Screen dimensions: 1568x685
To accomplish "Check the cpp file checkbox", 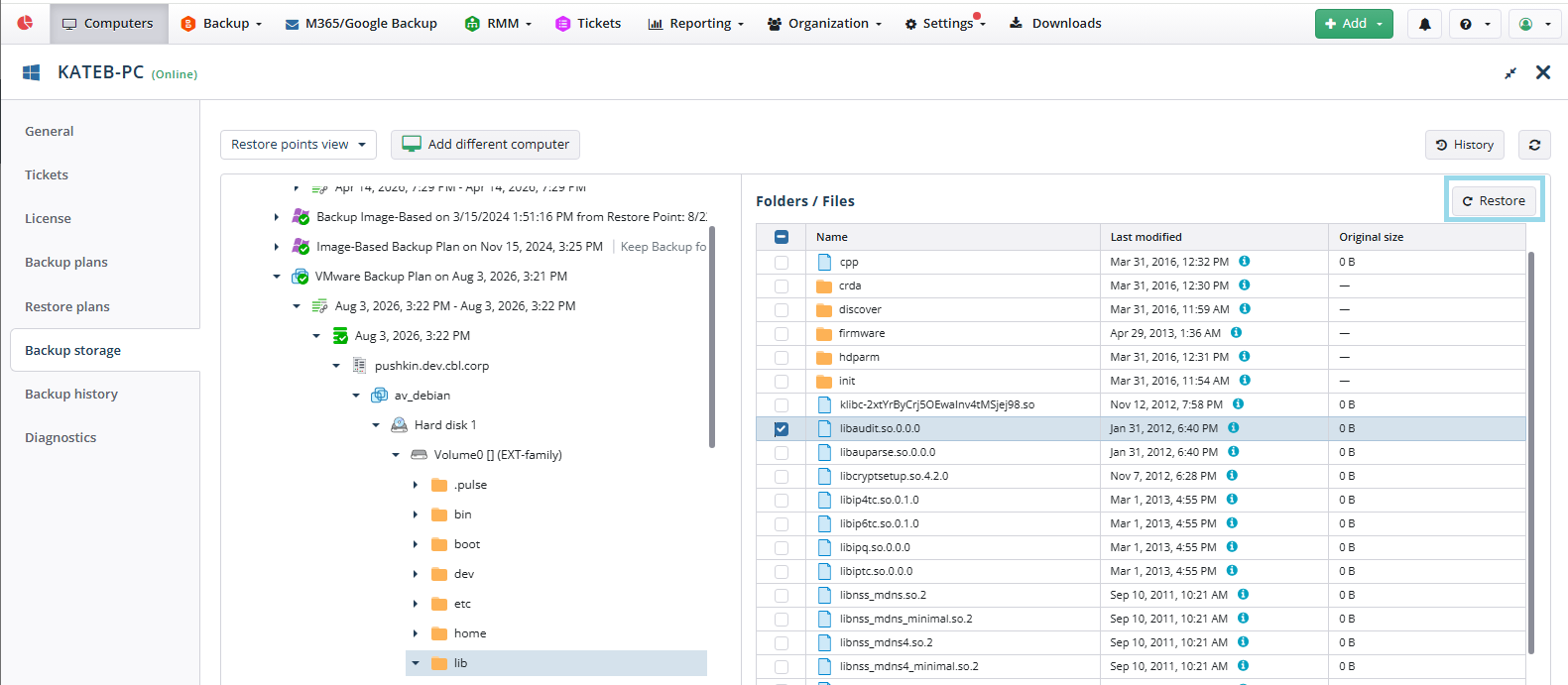I will click(x=782, y=263).
